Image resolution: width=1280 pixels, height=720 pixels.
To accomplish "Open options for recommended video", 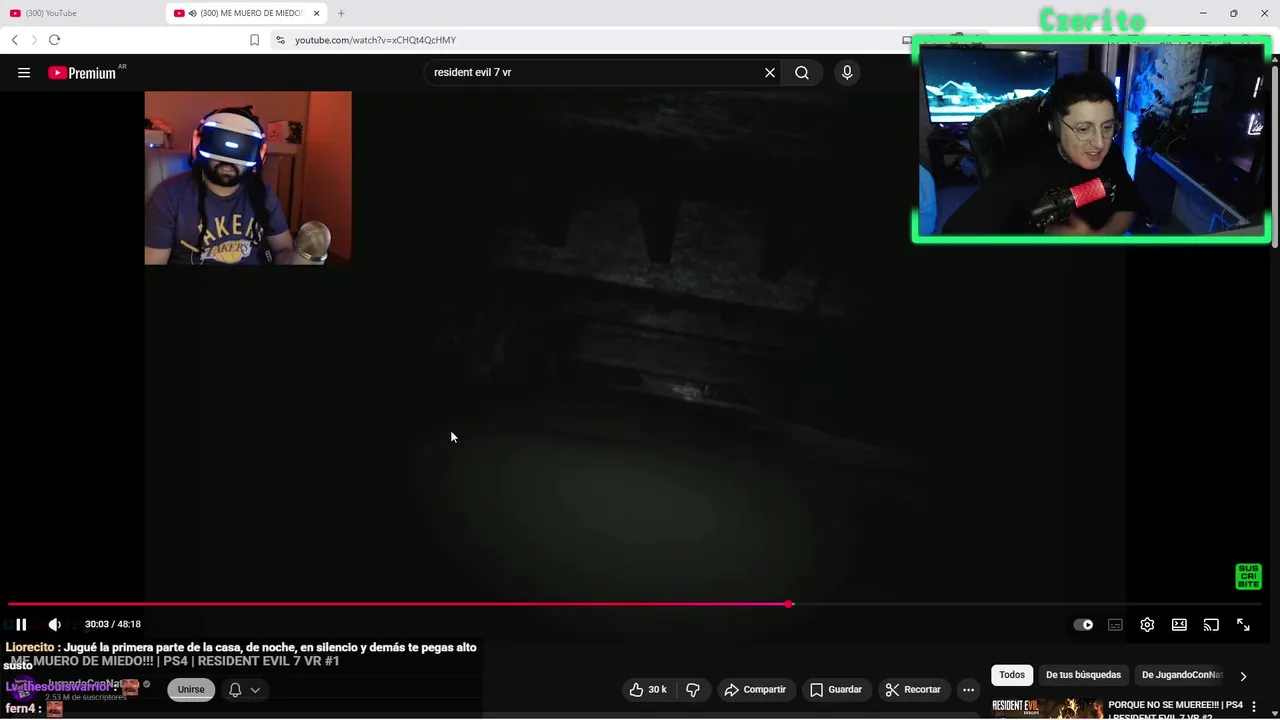I will point(1254,707).
